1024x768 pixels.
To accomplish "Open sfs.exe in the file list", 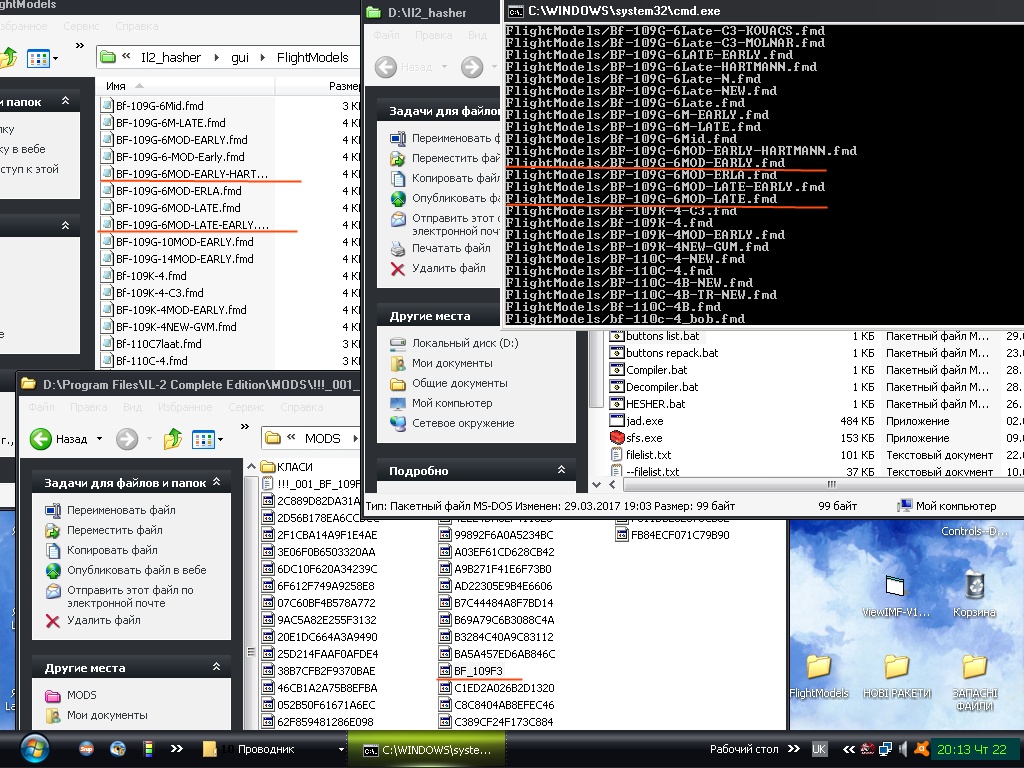I will 643,438.
